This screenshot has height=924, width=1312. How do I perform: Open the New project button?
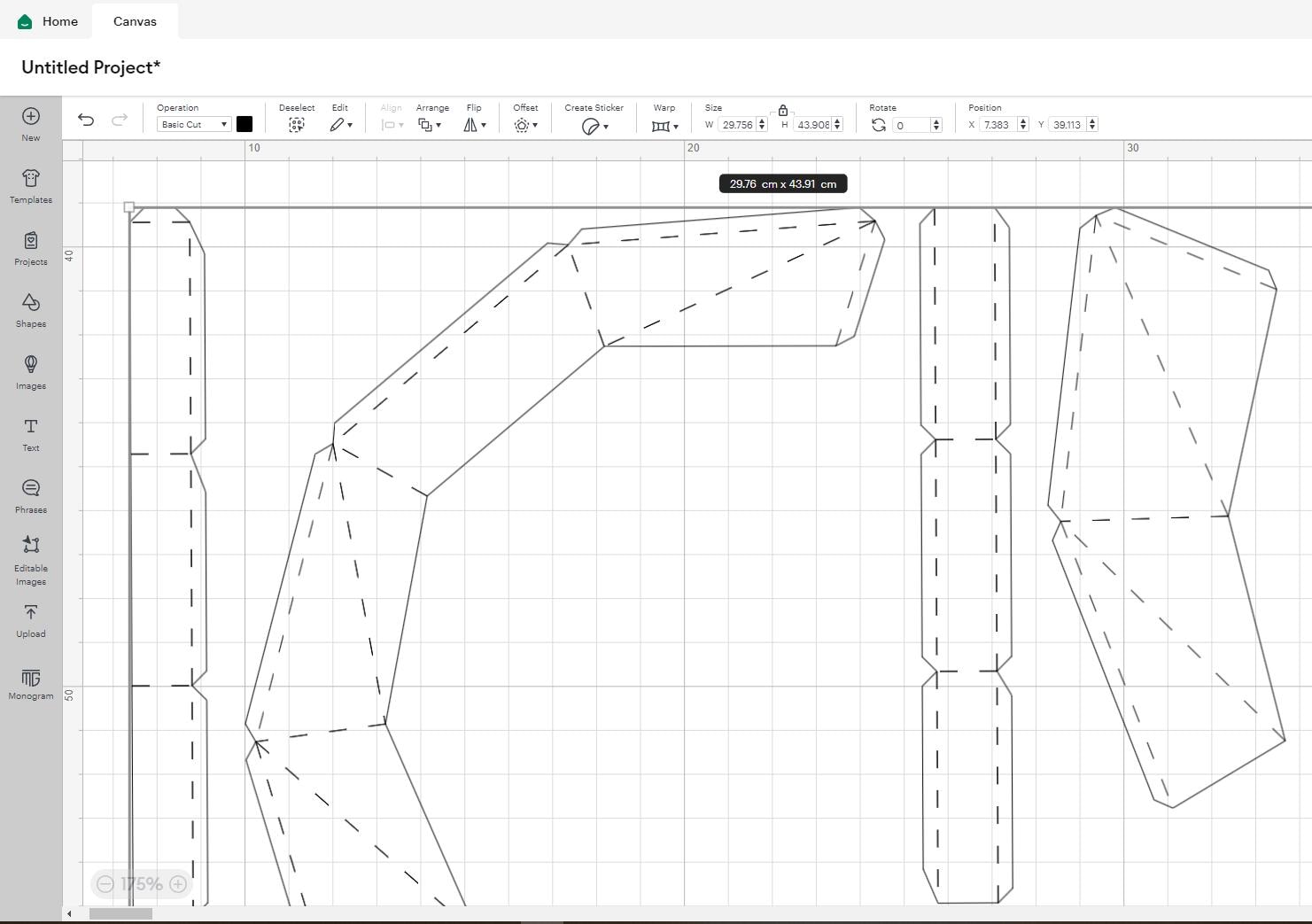coord(31,124)
